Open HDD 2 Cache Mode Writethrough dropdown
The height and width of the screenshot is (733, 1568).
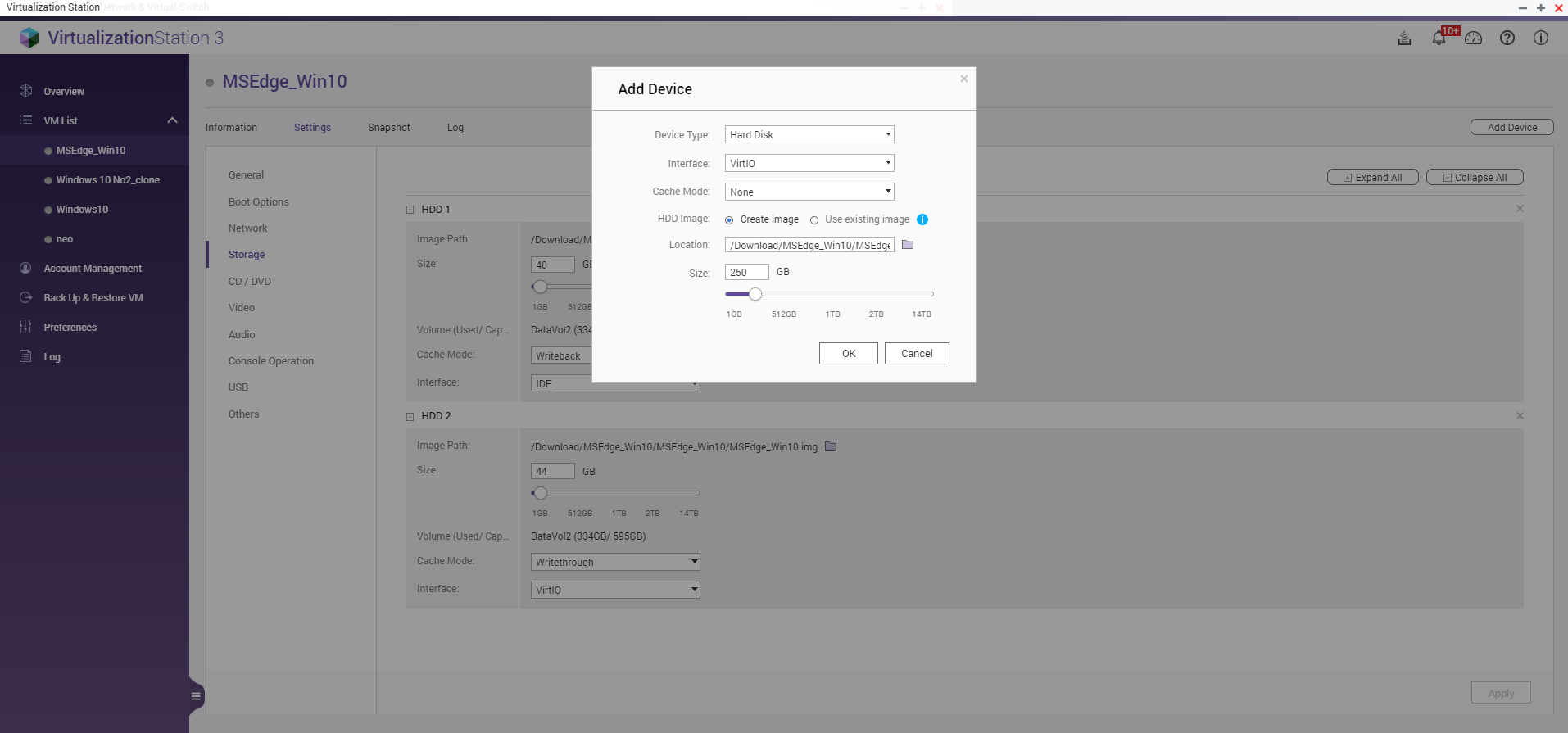[x=615, y=562]
